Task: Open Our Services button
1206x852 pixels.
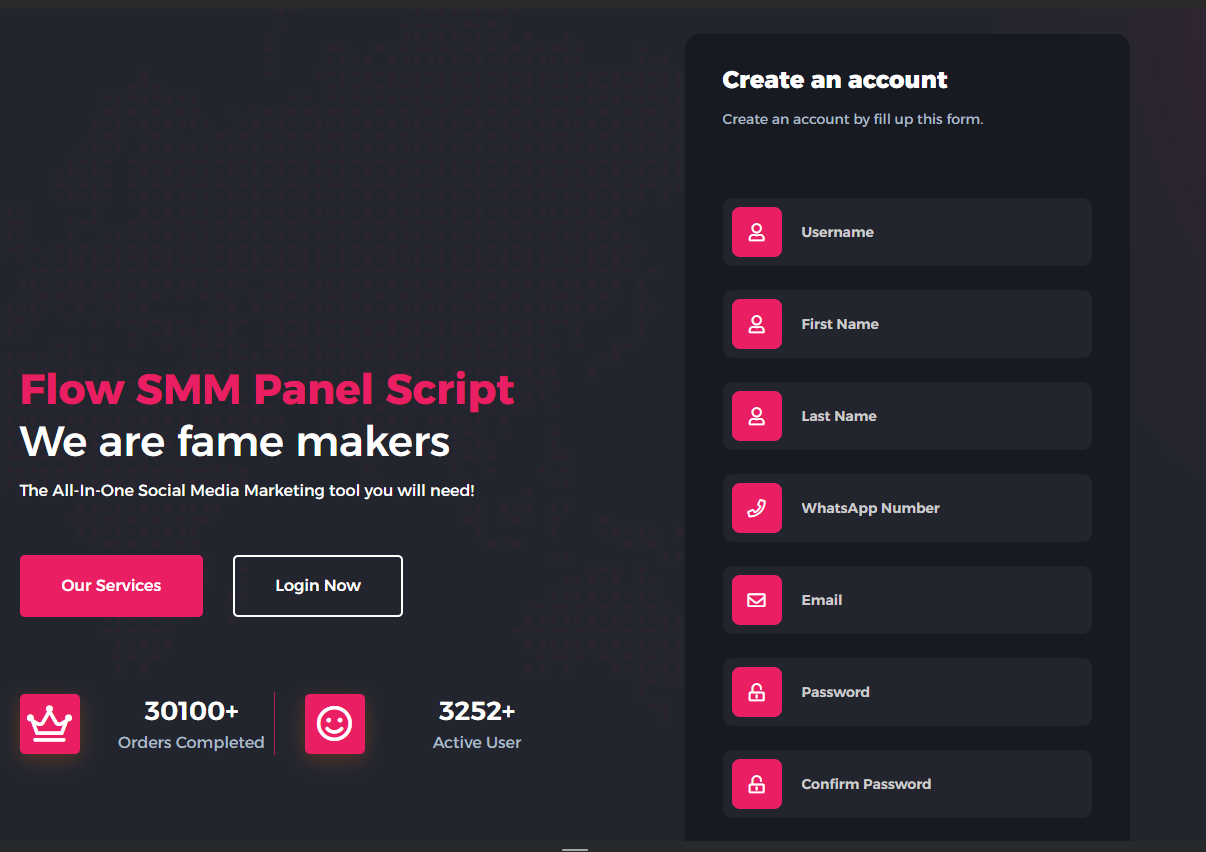Action: click(111, 586)
